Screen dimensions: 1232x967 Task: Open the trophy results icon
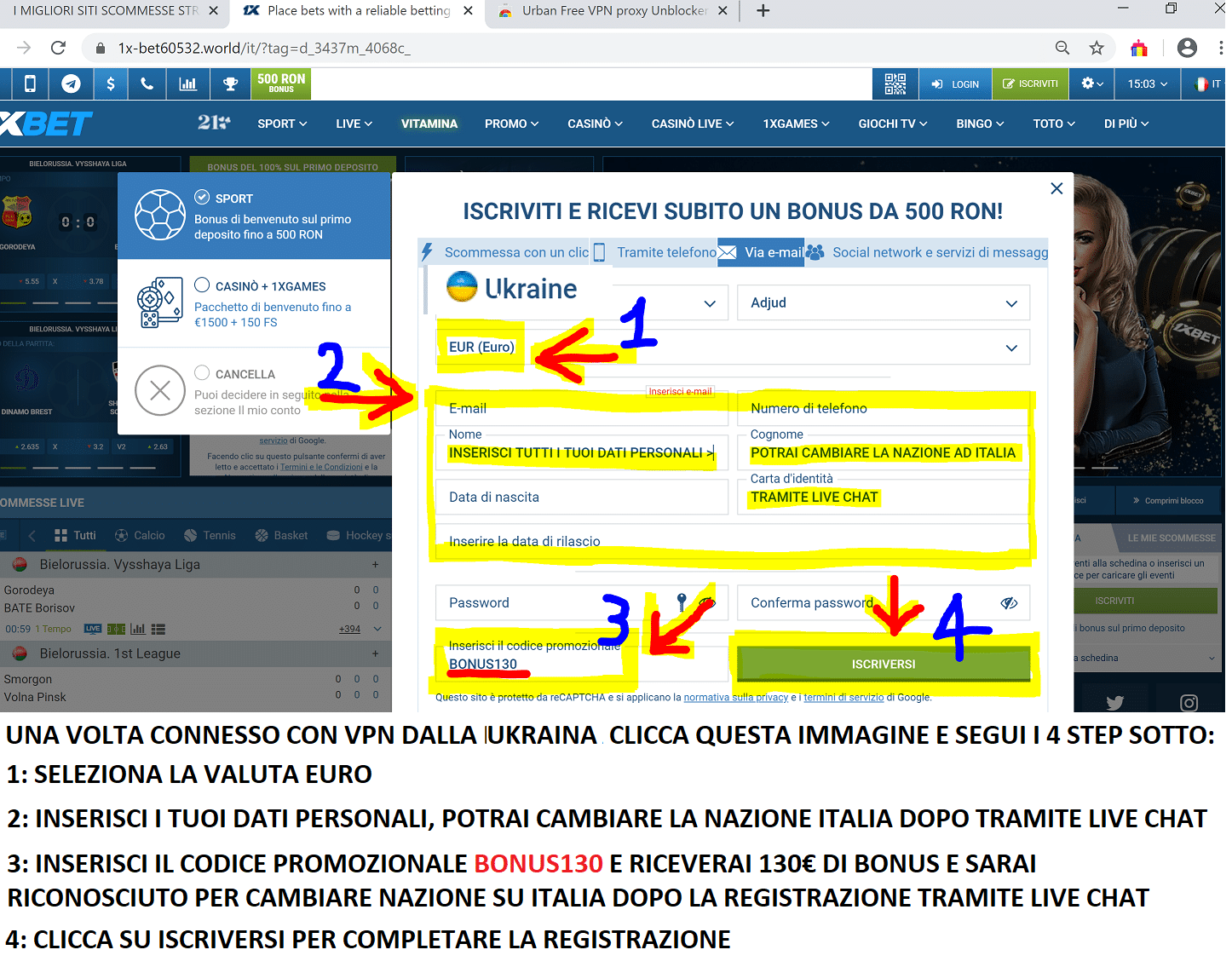(230, 84)
